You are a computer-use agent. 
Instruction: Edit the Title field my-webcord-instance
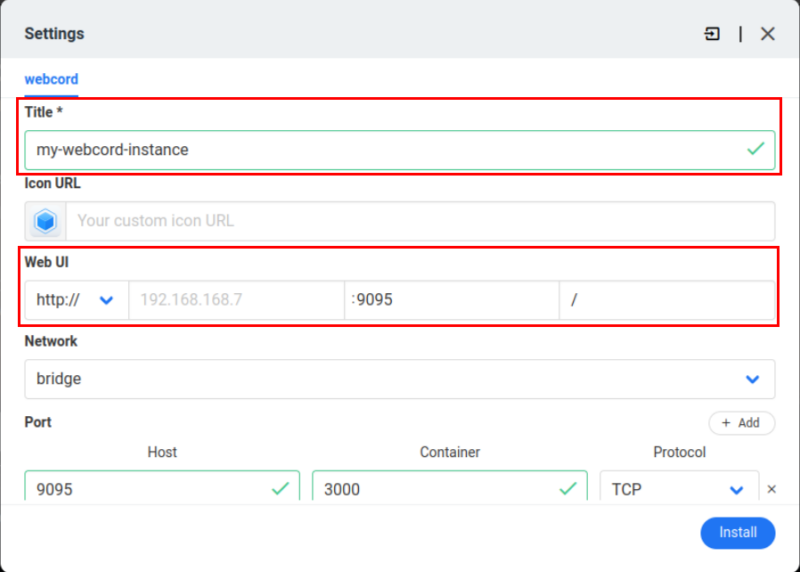399,150
